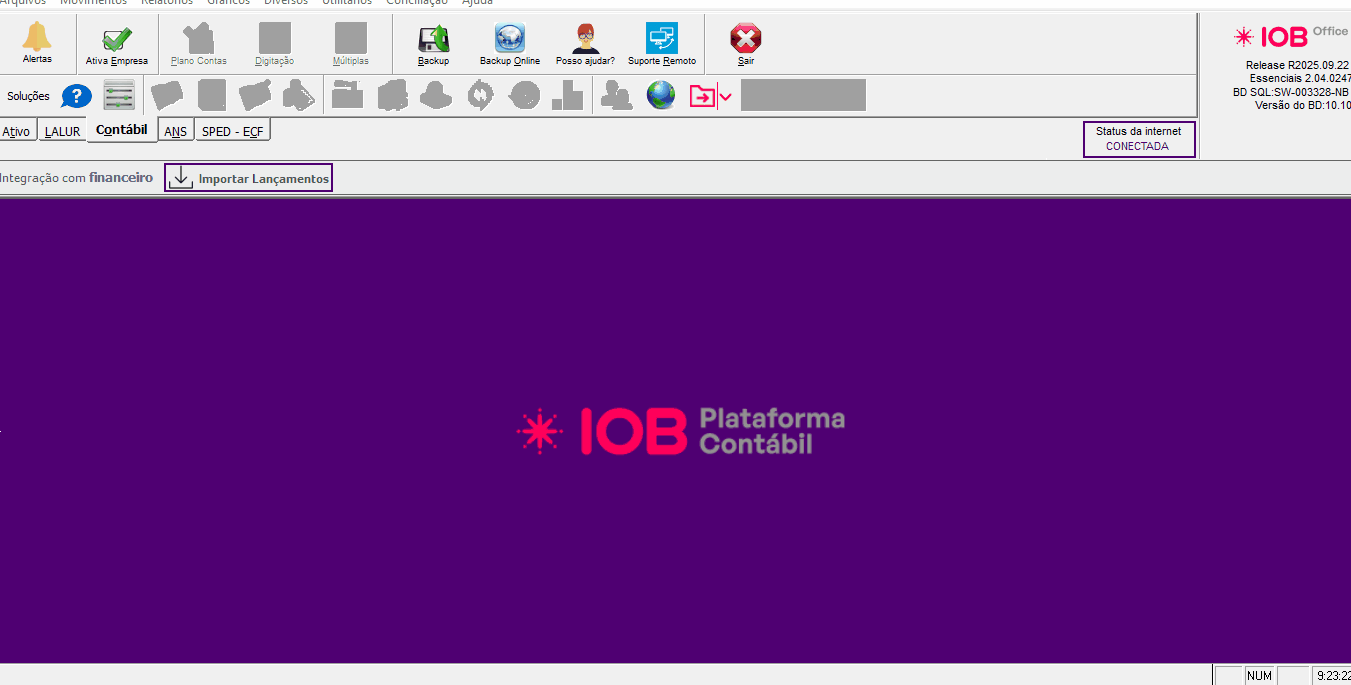Click the pink folder arrow icon
This screenshot has width=1351, height=685.
click(x=702, y=97)
